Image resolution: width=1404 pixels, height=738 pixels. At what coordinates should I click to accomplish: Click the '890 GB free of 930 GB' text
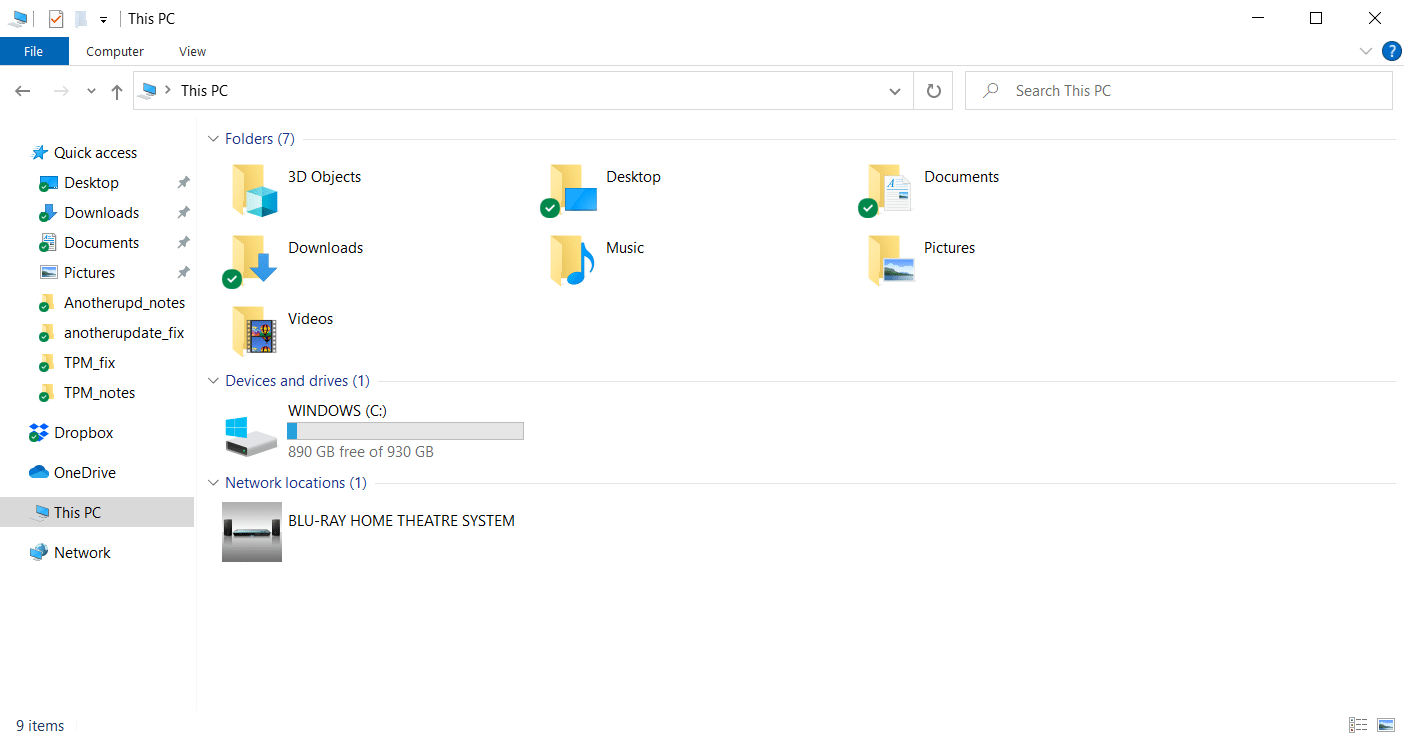(x=361, y=452)
